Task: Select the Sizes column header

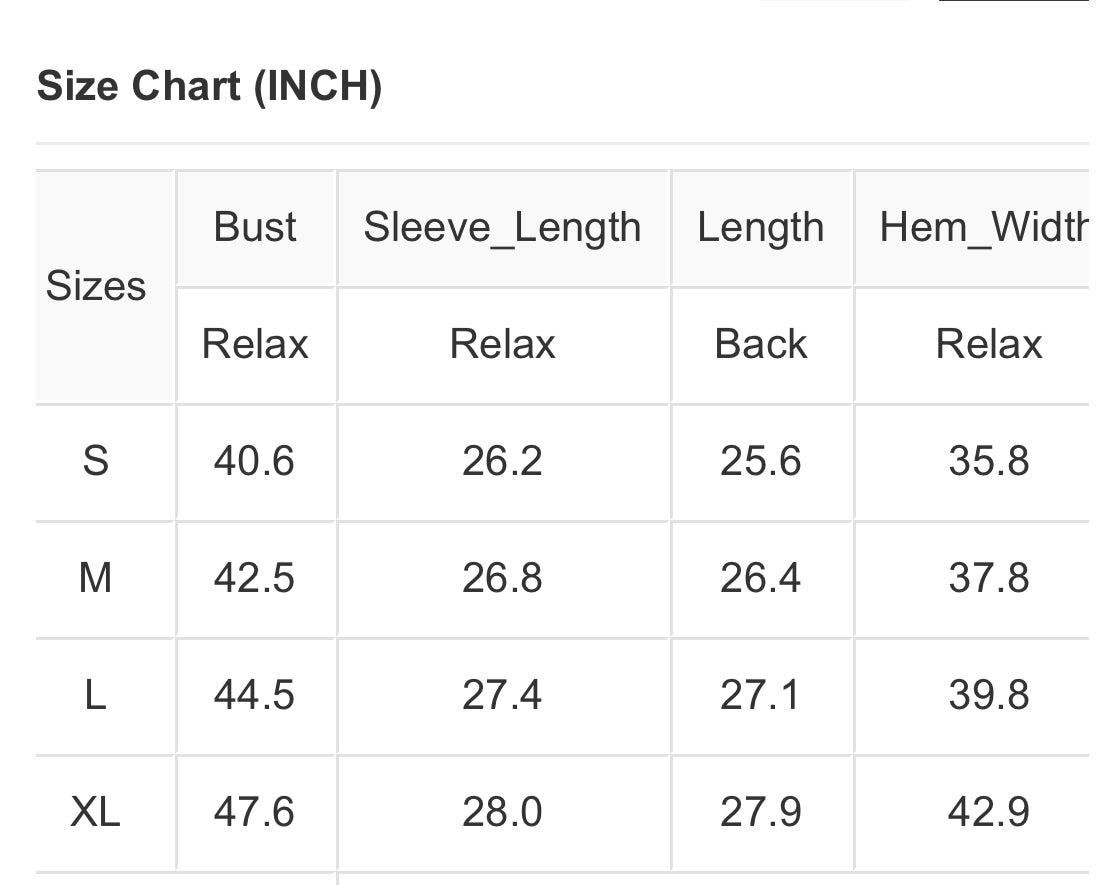Action: (x=96, y=286)
